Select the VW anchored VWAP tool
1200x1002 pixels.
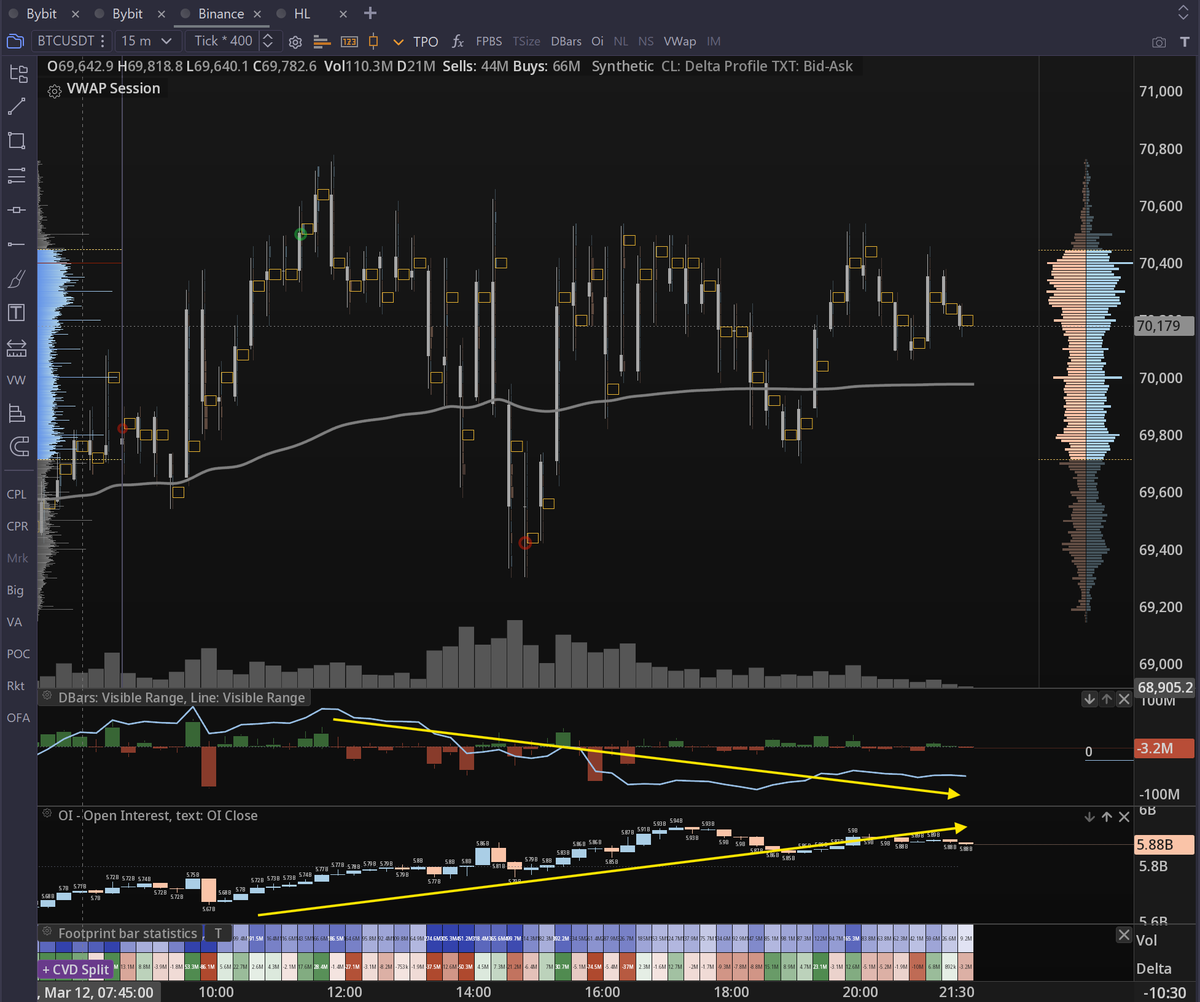point(16,381)
